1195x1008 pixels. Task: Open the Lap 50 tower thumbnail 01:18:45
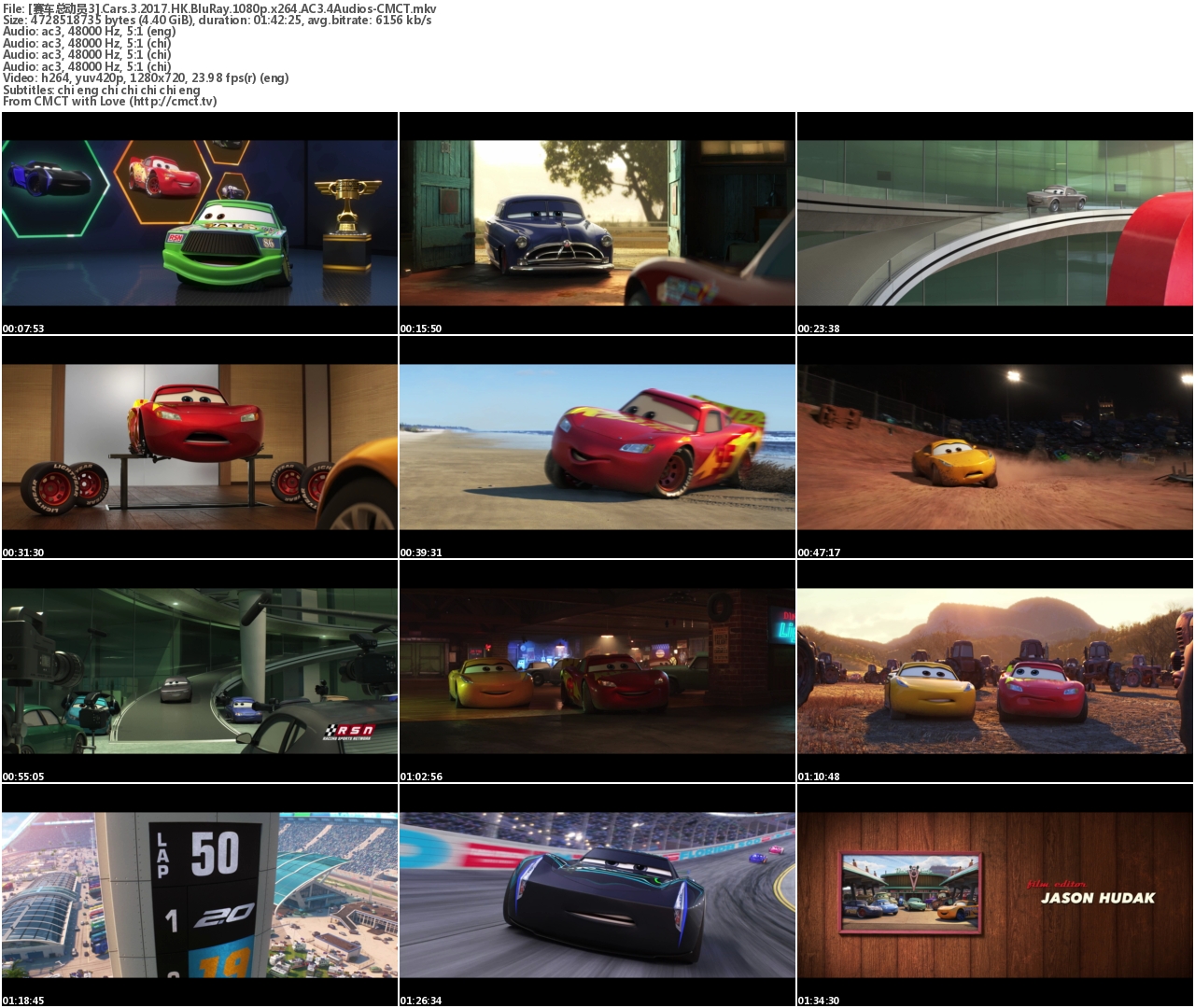pos(200,895)
